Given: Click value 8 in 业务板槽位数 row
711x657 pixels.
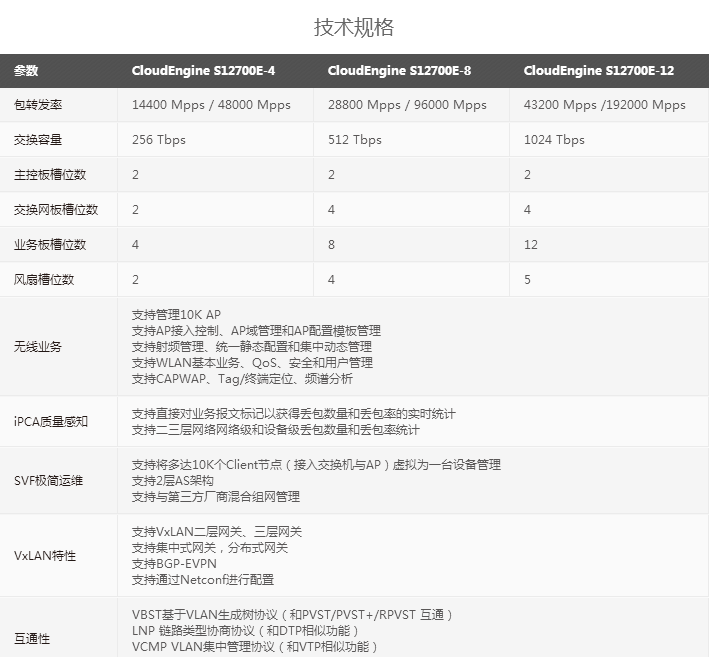Looking at the screenshot, I should (331, 244).
